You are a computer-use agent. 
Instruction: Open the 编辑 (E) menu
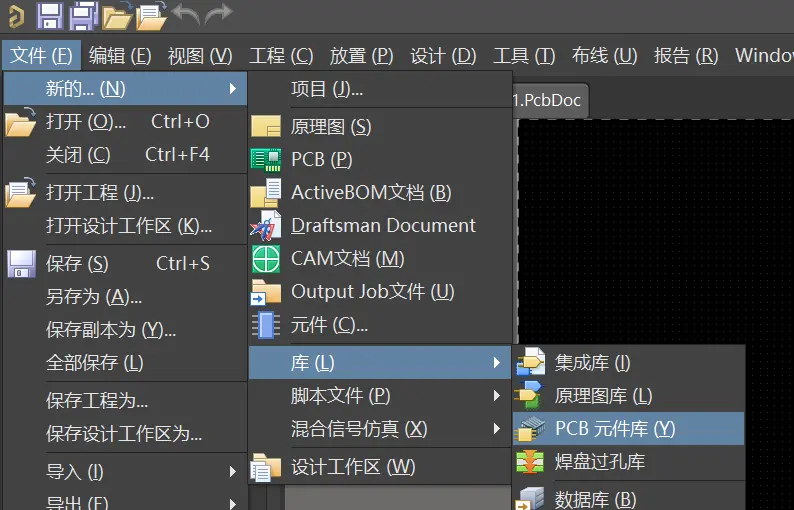tap(120, 55)
